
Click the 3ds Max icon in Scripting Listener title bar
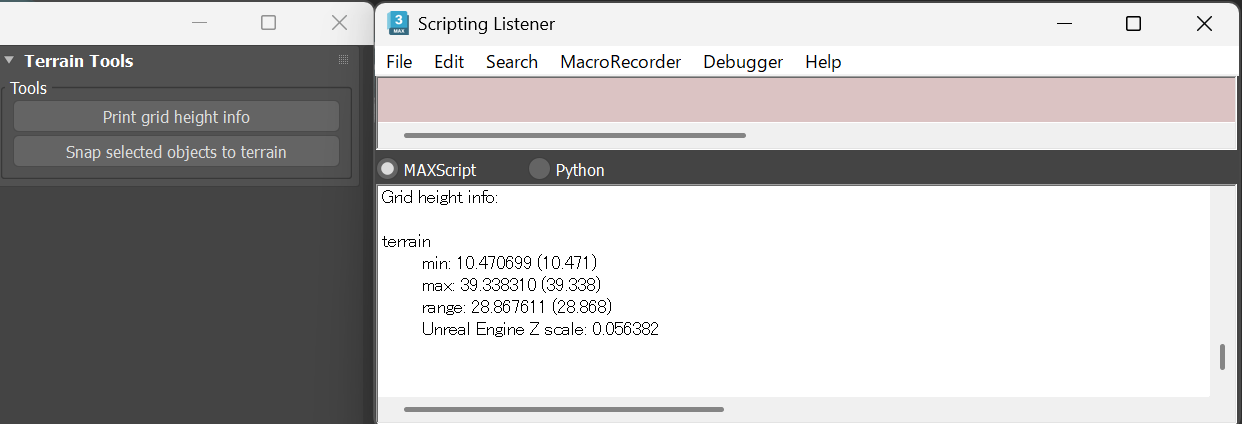pyautogui.click(x=398, y=24)
